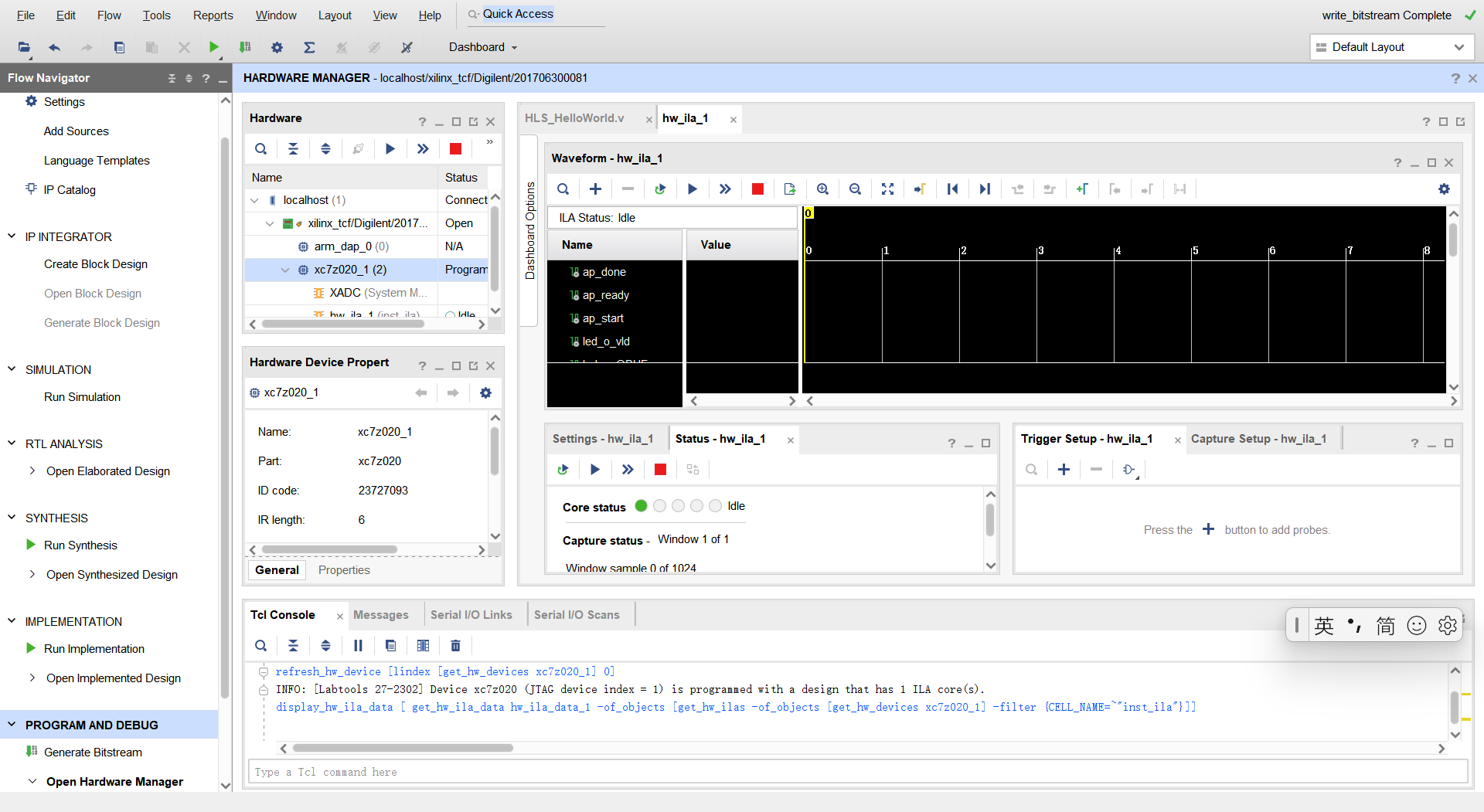Search in the Hardware panel

261,149
